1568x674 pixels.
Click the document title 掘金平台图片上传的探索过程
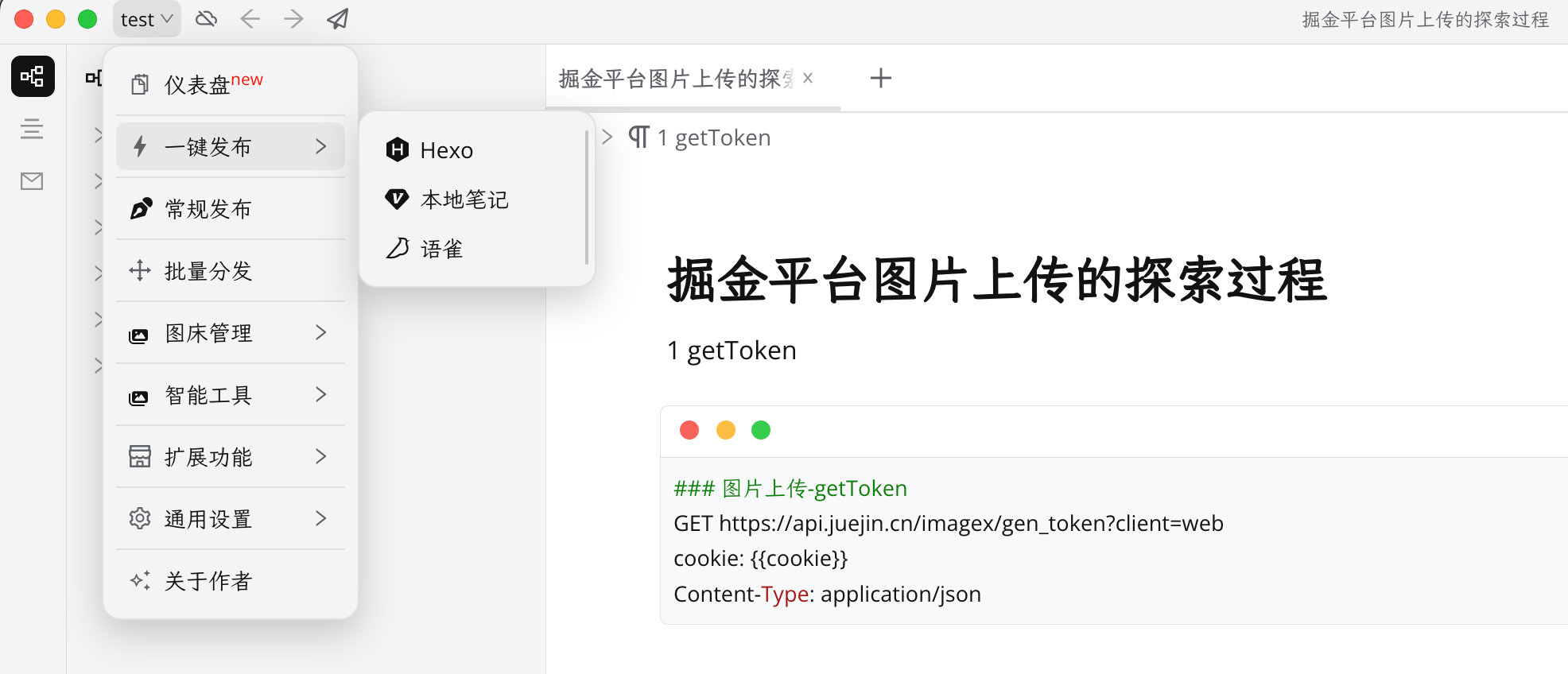point(997,280)
